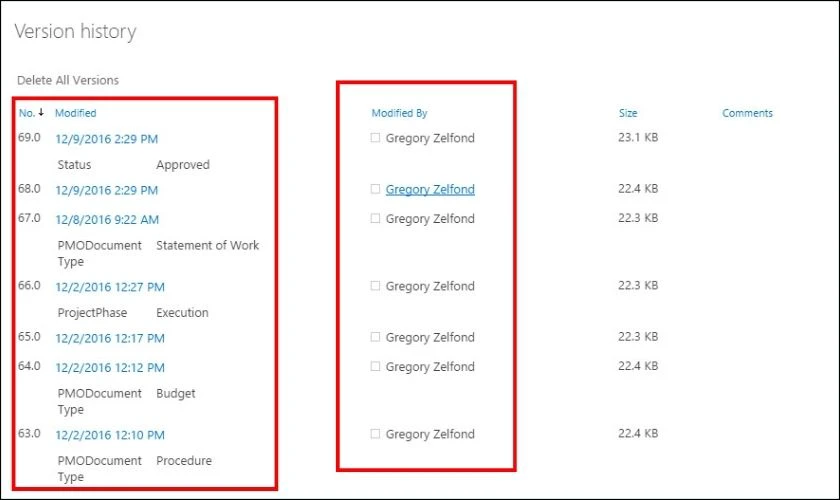Sort by the Modified By column header
The height and width of the screenshot is (500, 840).
[399, 113]
